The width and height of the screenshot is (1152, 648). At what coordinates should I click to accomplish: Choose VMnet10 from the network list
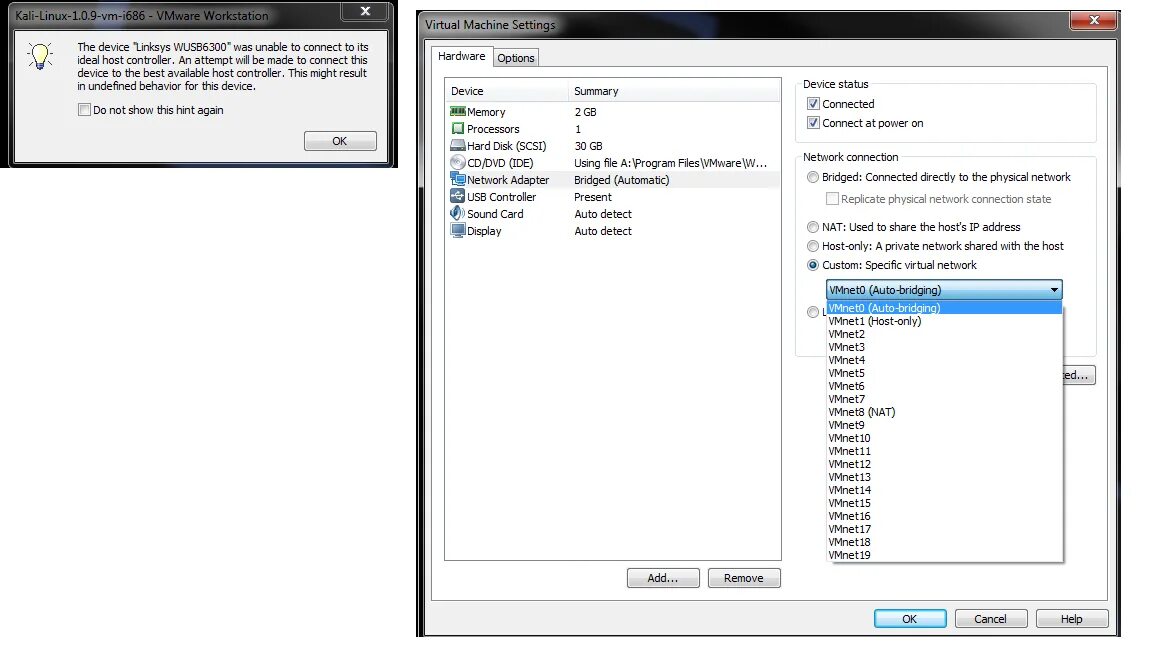click(x=944, y=438)
